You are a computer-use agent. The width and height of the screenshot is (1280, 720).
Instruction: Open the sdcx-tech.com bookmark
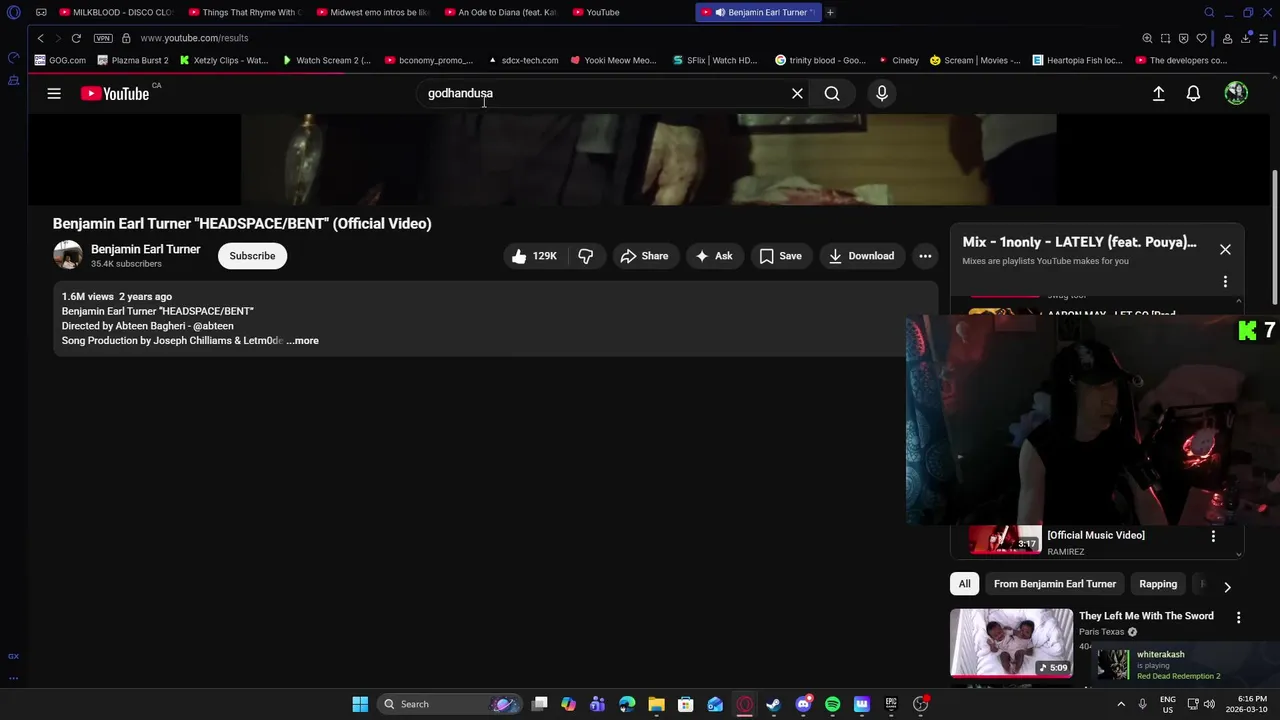coord(523,60)
